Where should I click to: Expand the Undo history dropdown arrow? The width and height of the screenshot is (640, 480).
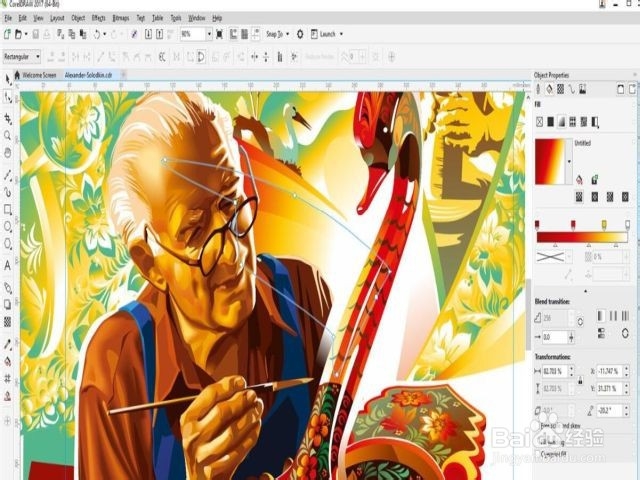[105, 34]
